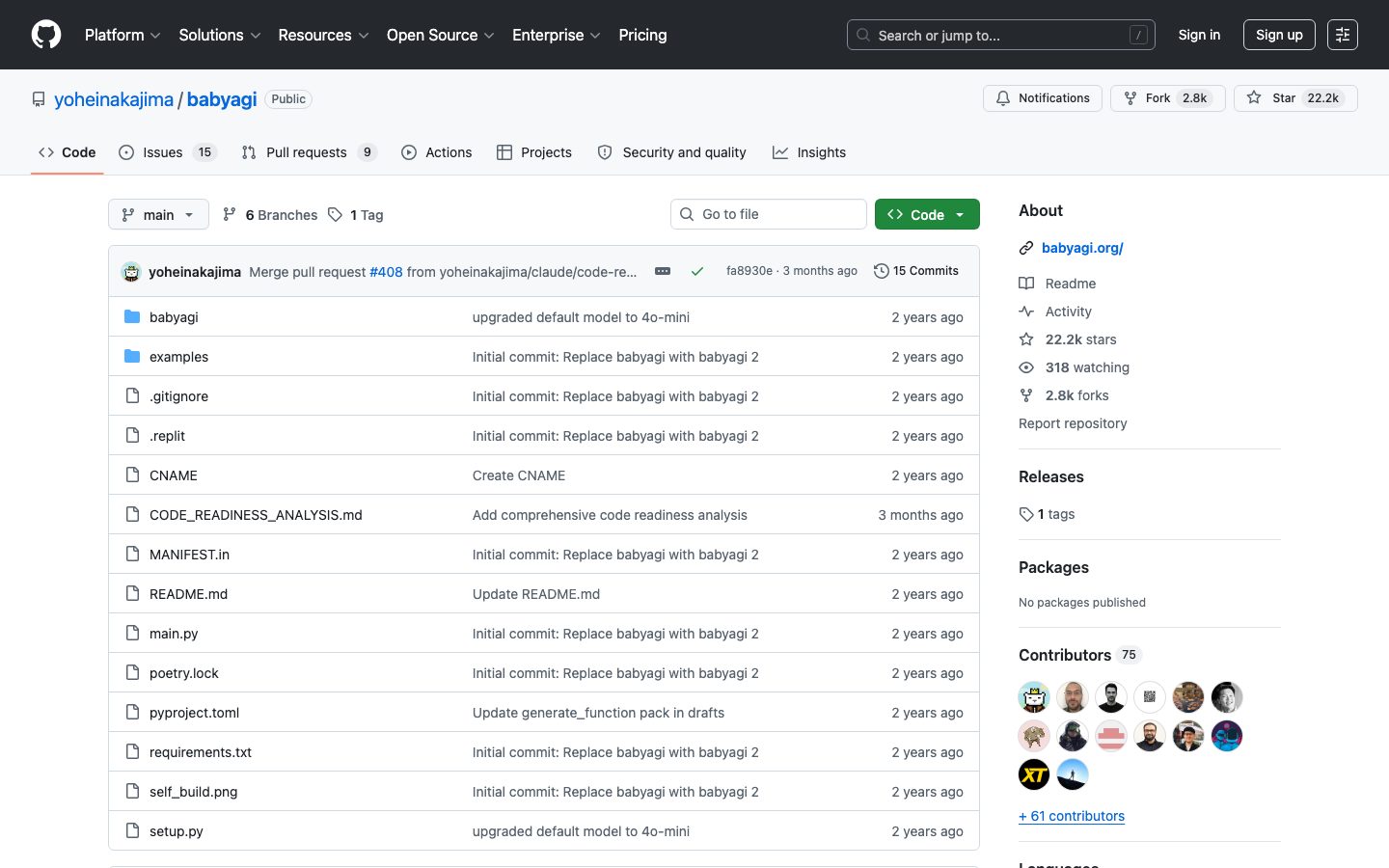The width and height of the screenshot is (1389, 868).
Task: Expand the Solutions menu
Action: click(220, 35)
